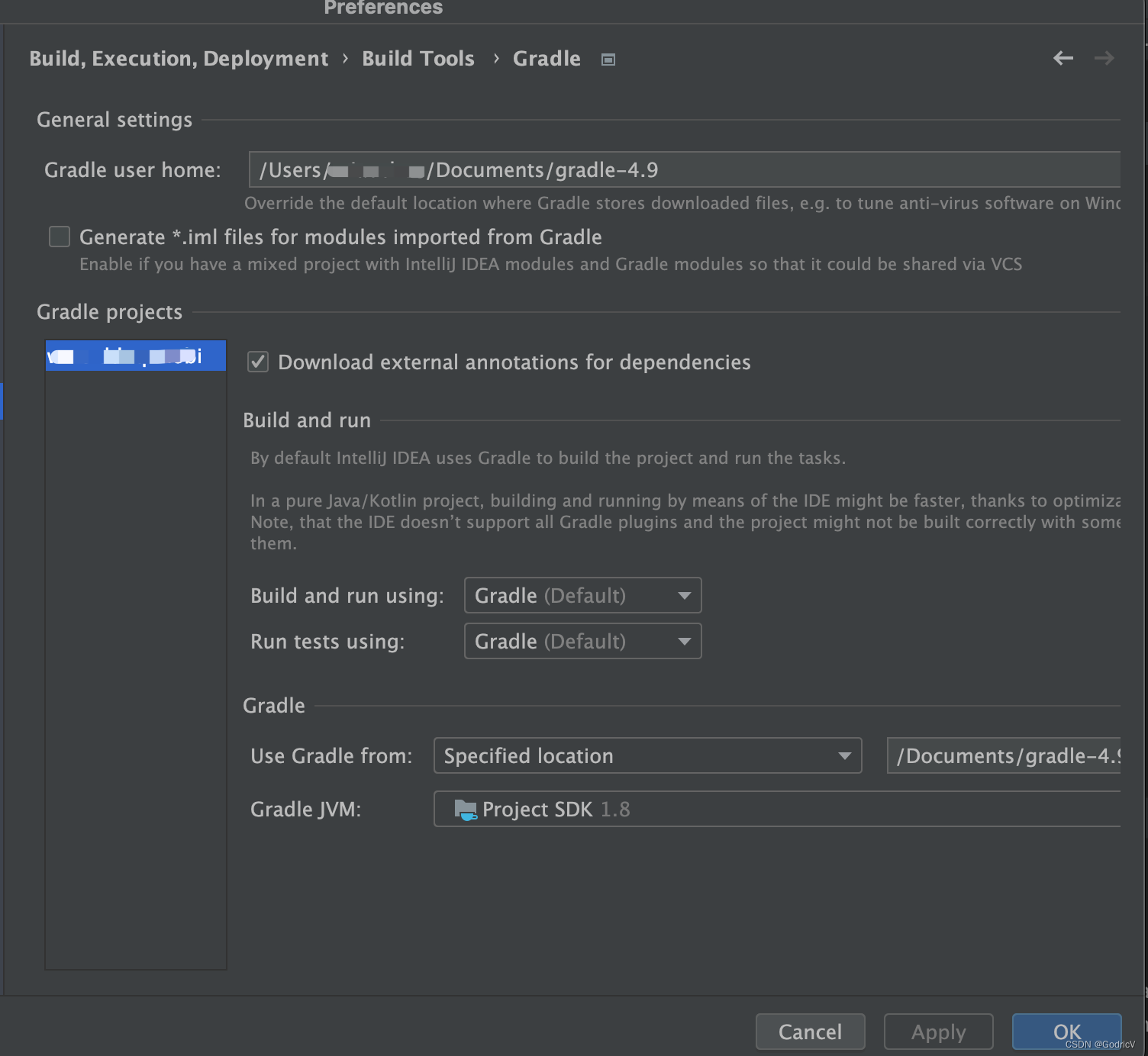Viewport: 1148px width, 1056px height.
Task: Click the Apply button
Action: tap(938, 1032)
